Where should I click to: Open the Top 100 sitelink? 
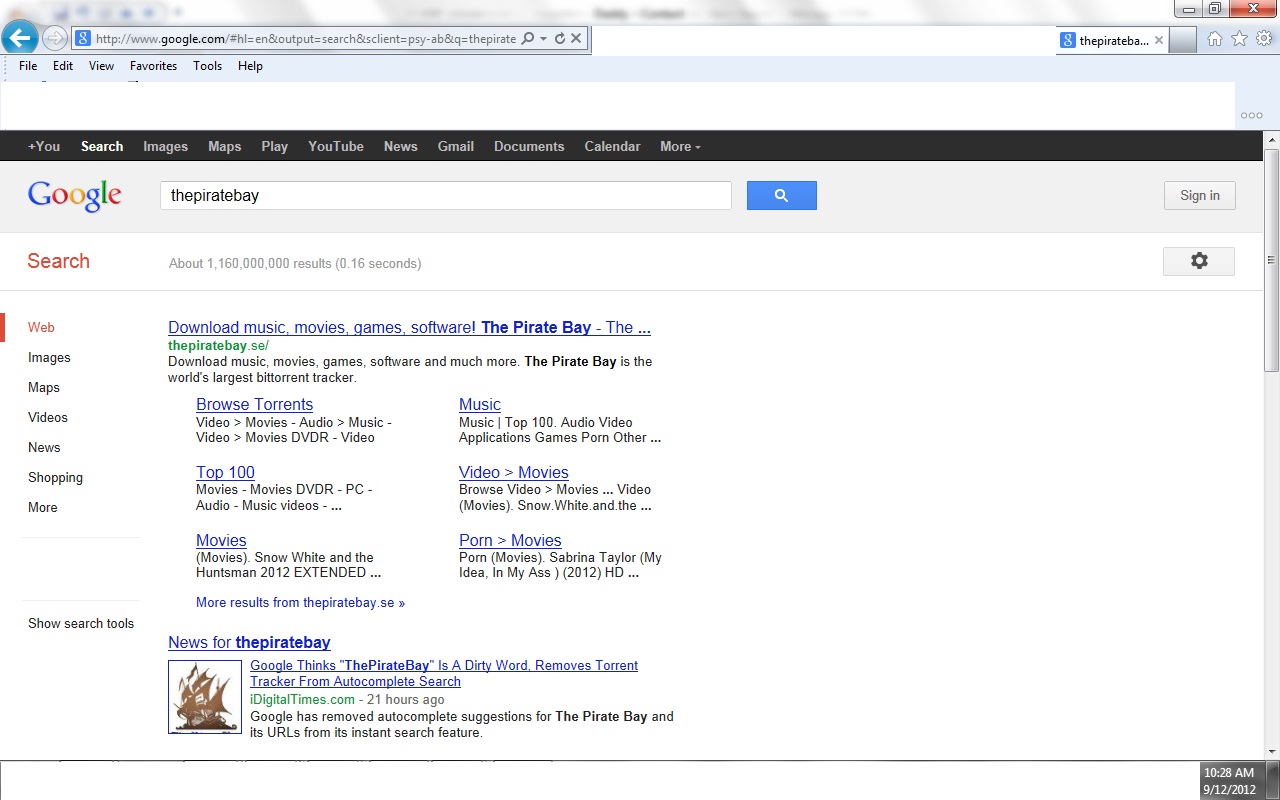coord(225,472)
